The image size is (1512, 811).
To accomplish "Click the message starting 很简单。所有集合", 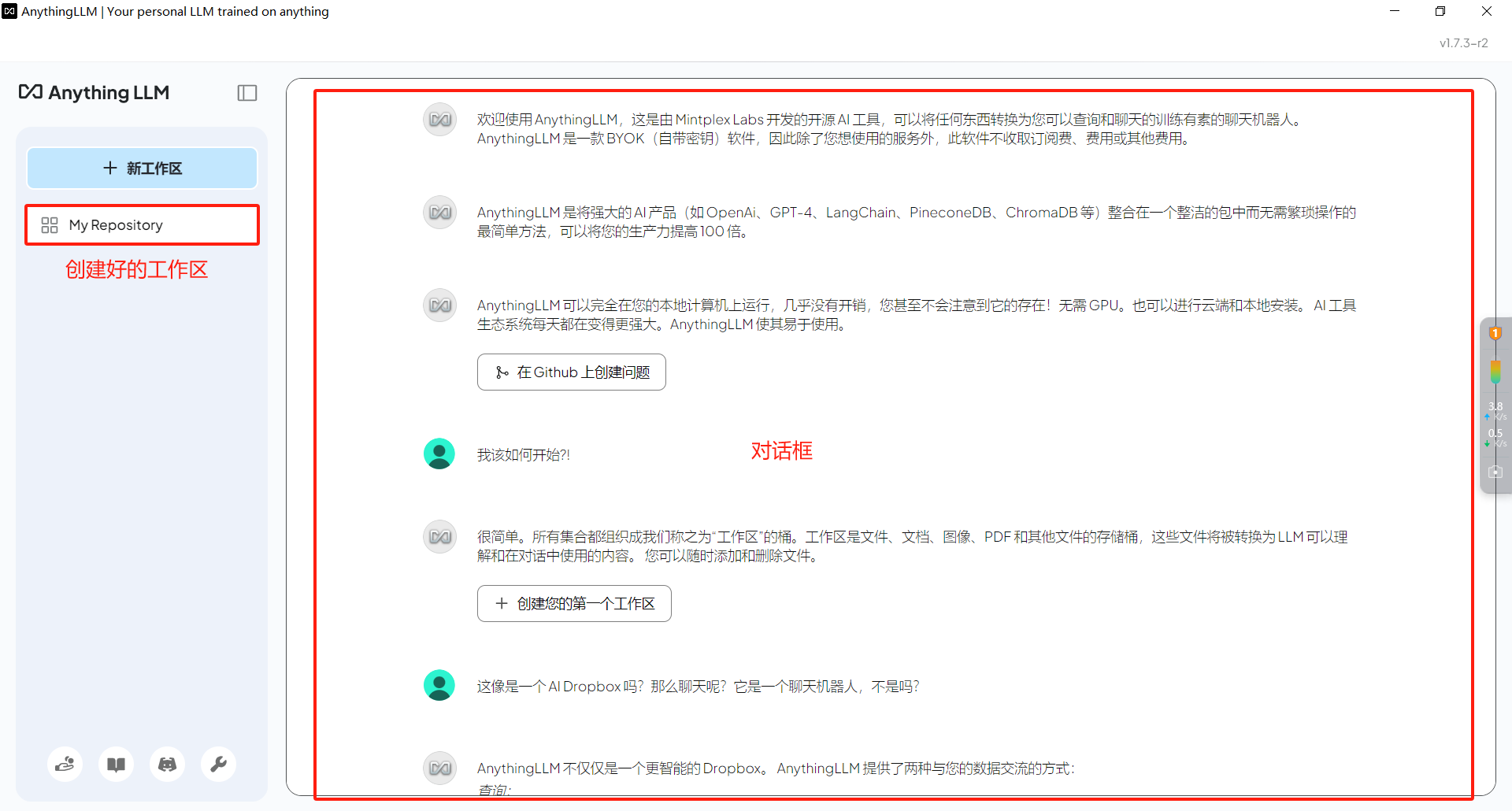I will point(913,546).
